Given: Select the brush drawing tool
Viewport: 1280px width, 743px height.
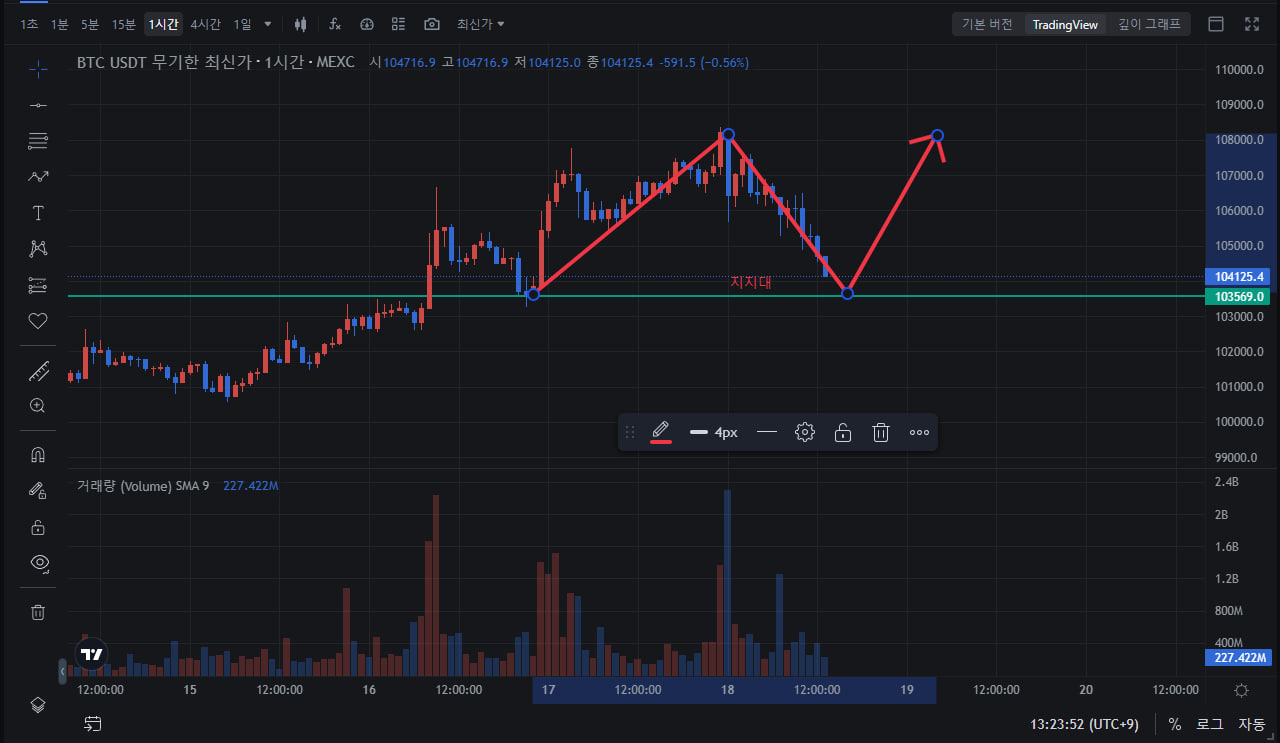Looking at the screenshot, I should pyautogui.click(x=38, y=177).
